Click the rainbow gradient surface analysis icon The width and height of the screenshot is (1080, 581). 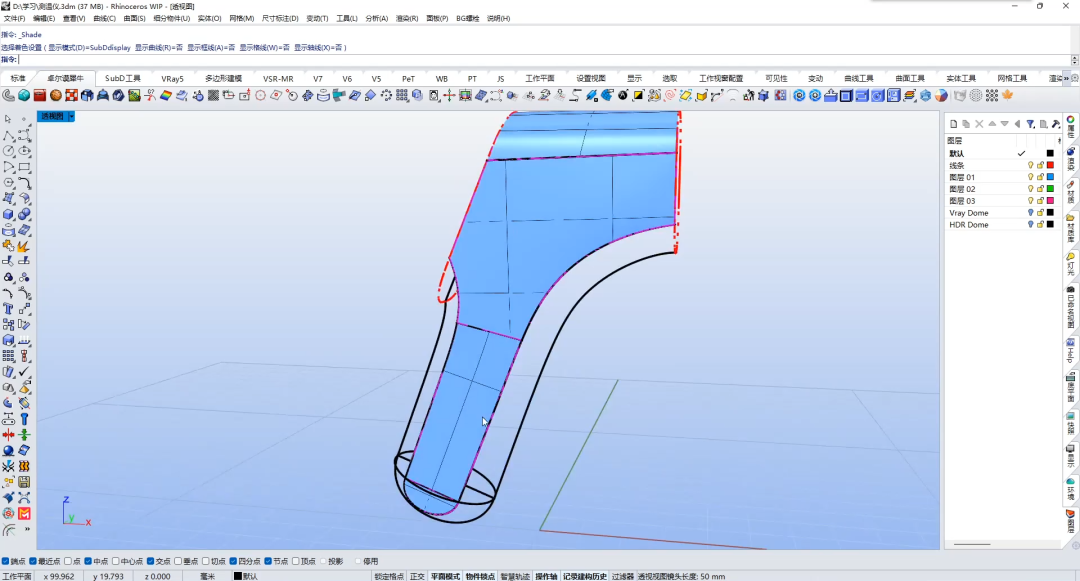pos(165,95)
